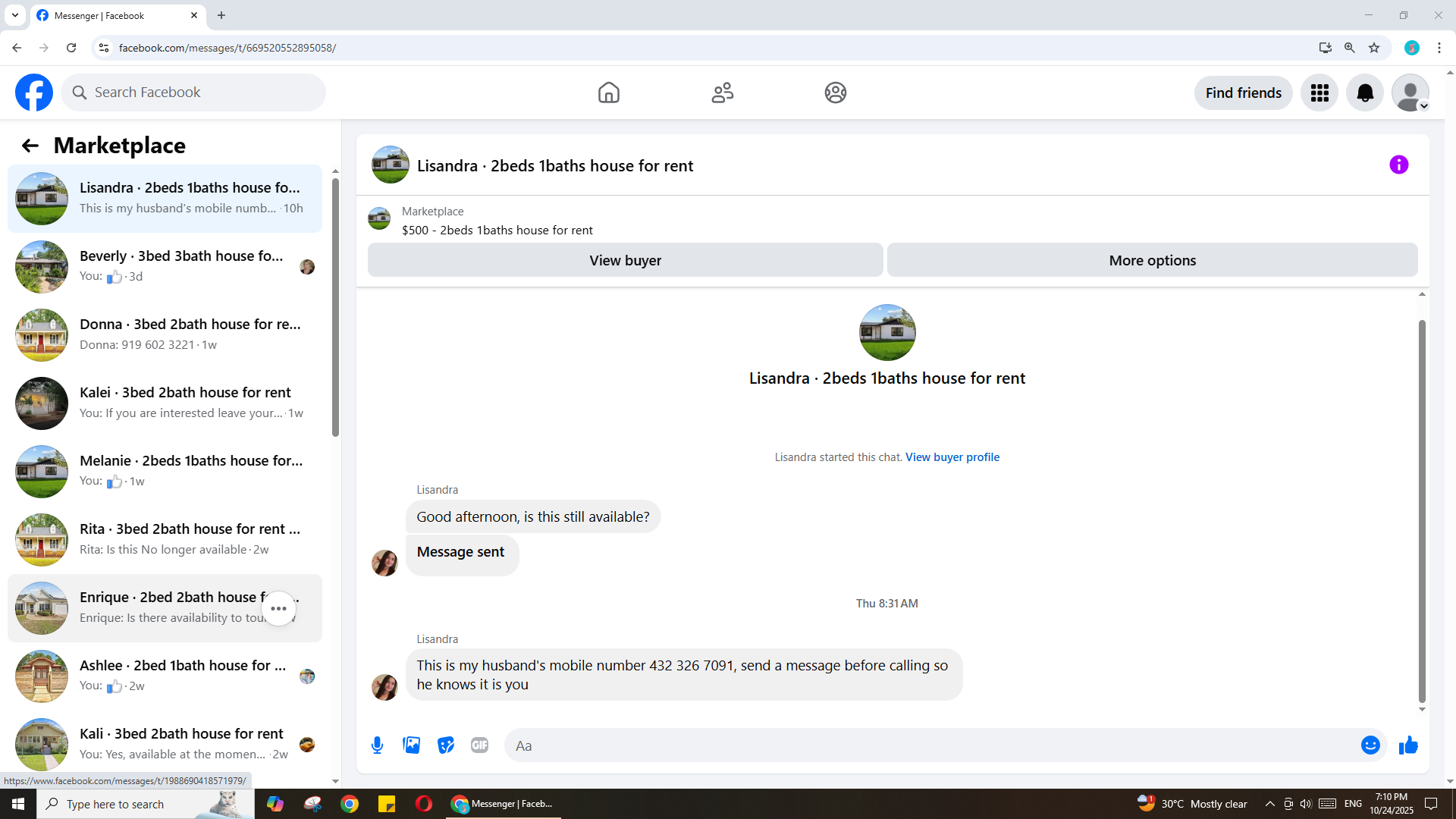1456x819 pixels.
Task: Attach a photo with the image icon
Action: click(x=412, y=745)
